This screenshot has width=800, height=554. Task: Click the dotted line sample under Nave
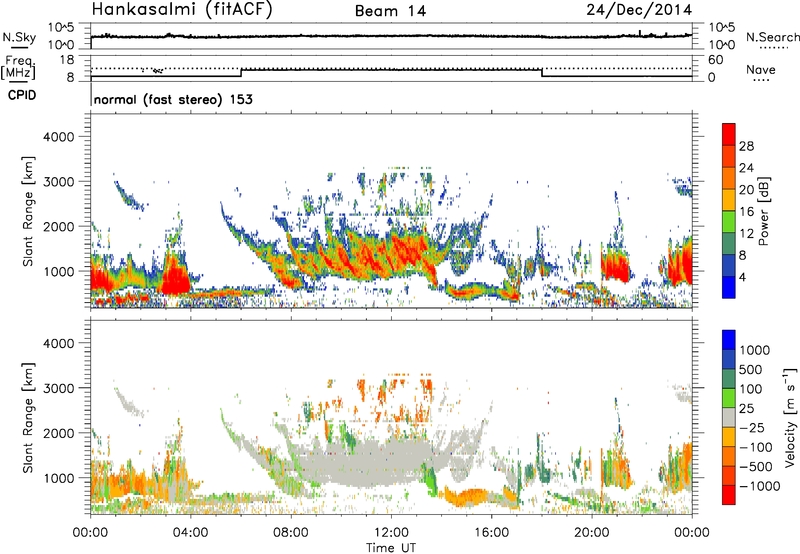[761, 80]
